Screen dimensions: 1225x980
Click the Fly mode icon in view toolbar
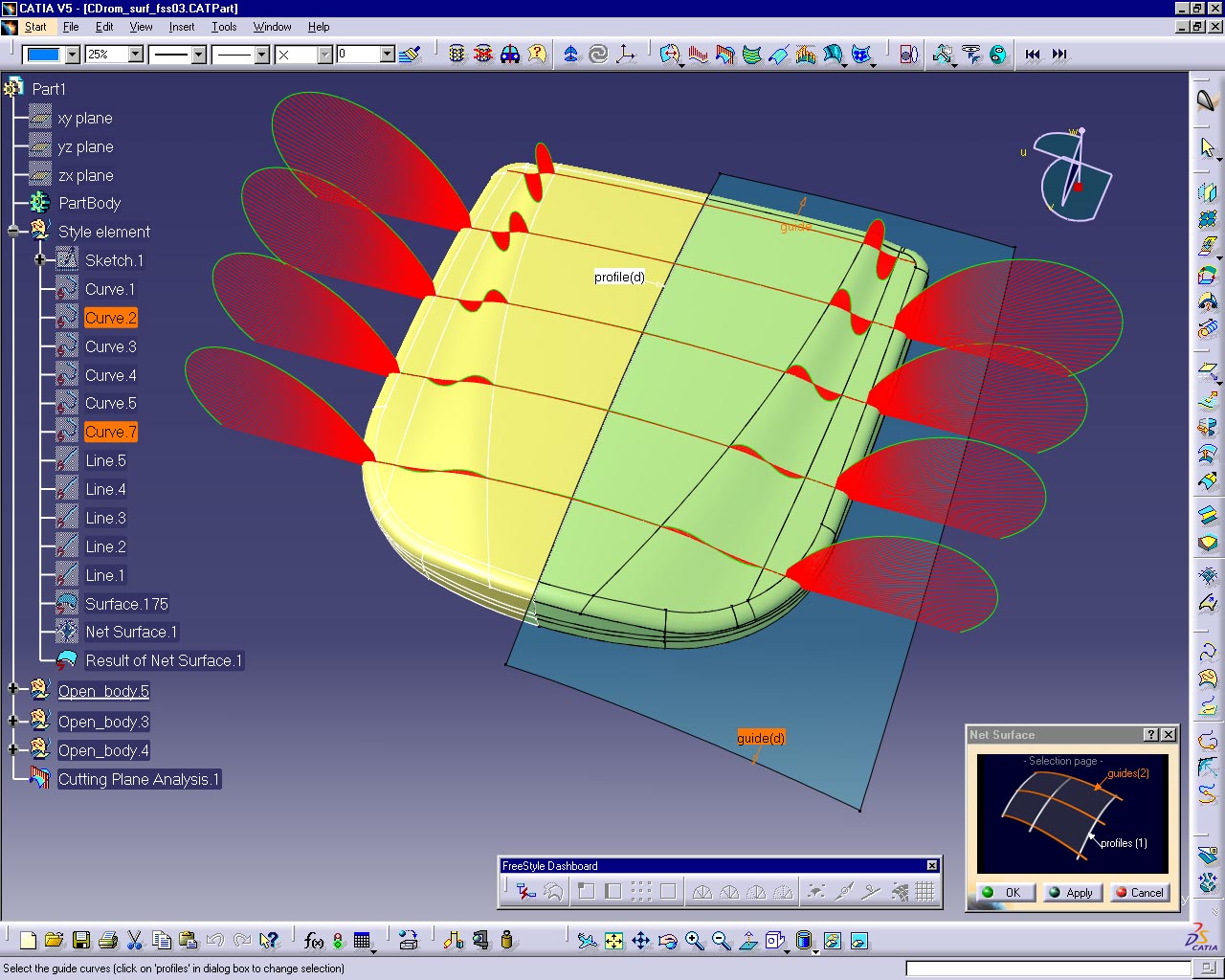click(587, 941)
